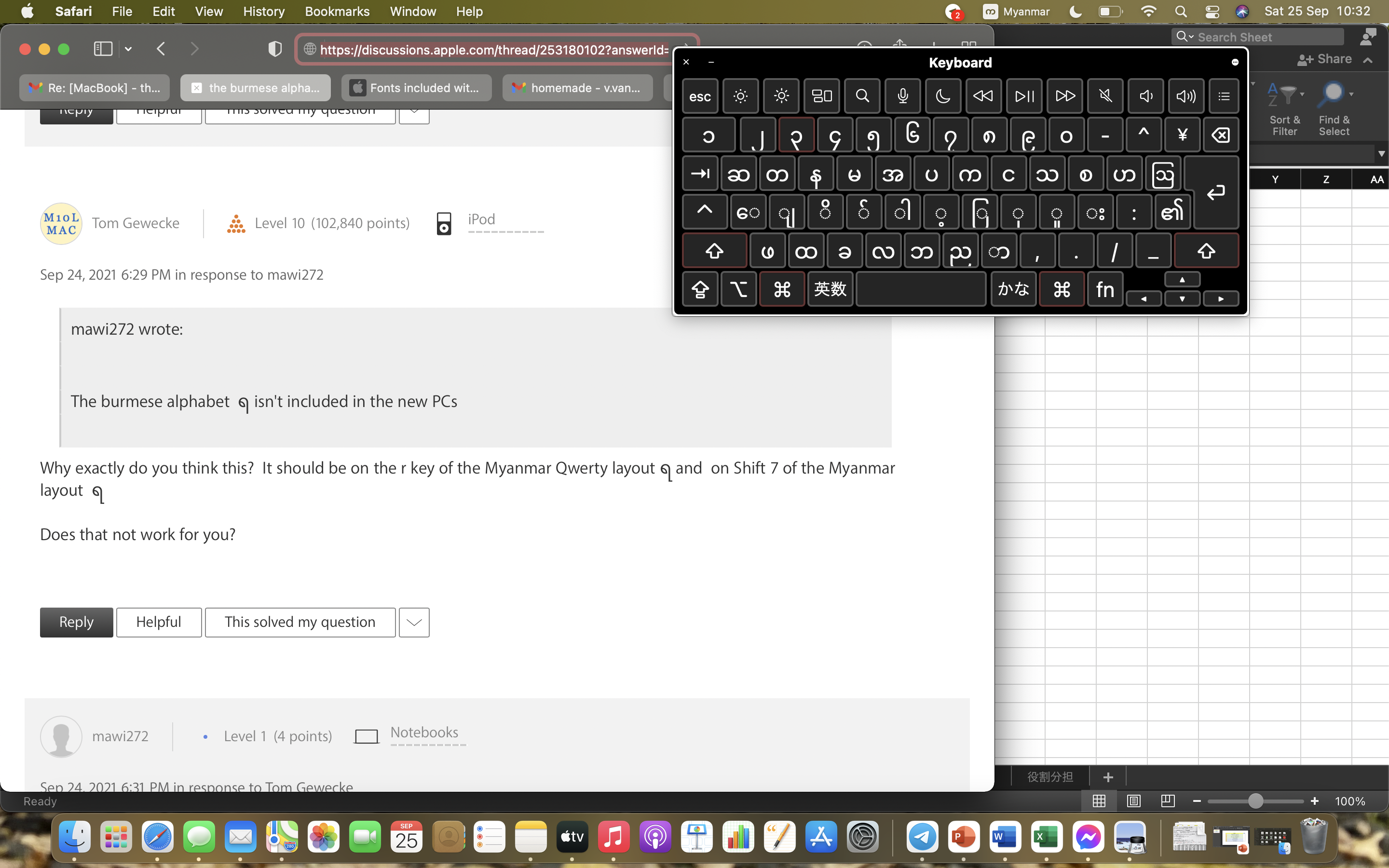1389x868 pixels.
Task: Open the Bookmarks menu
Action: click(x=337, y=12)
